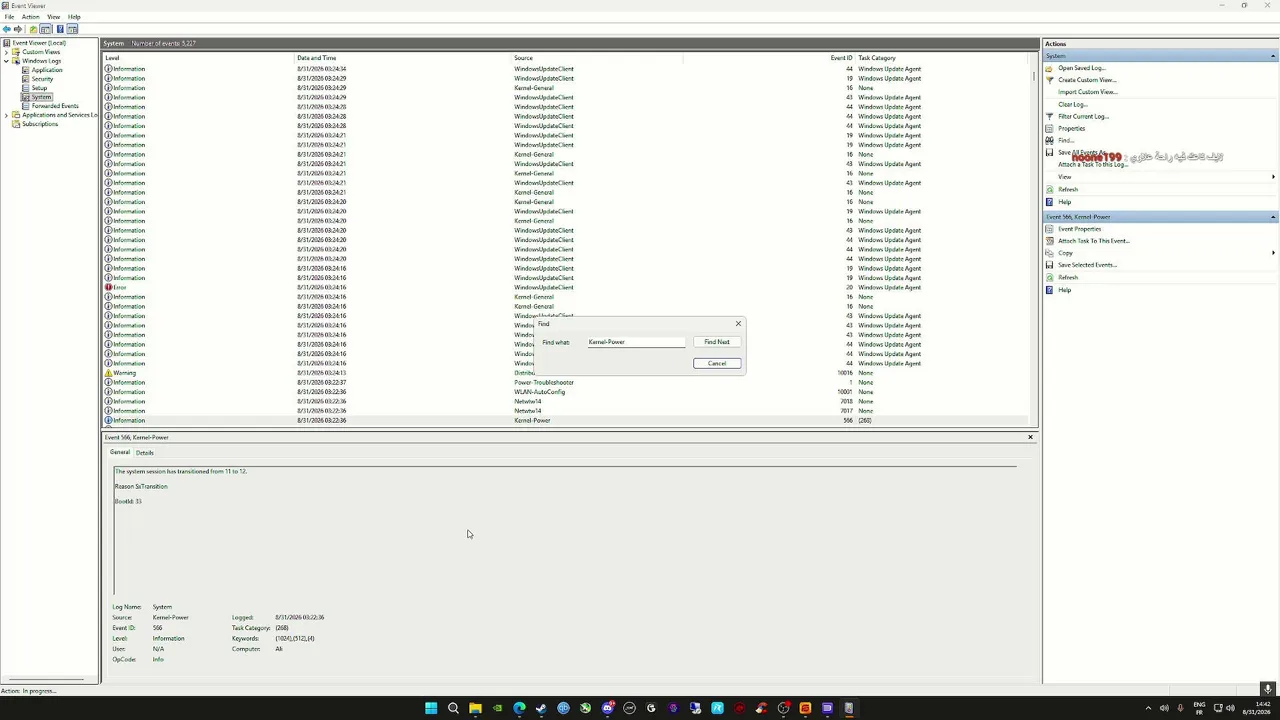Open the Copy submenu arrow in Actions
This screenshot has height=720, width=1280.
point(1273,253)
